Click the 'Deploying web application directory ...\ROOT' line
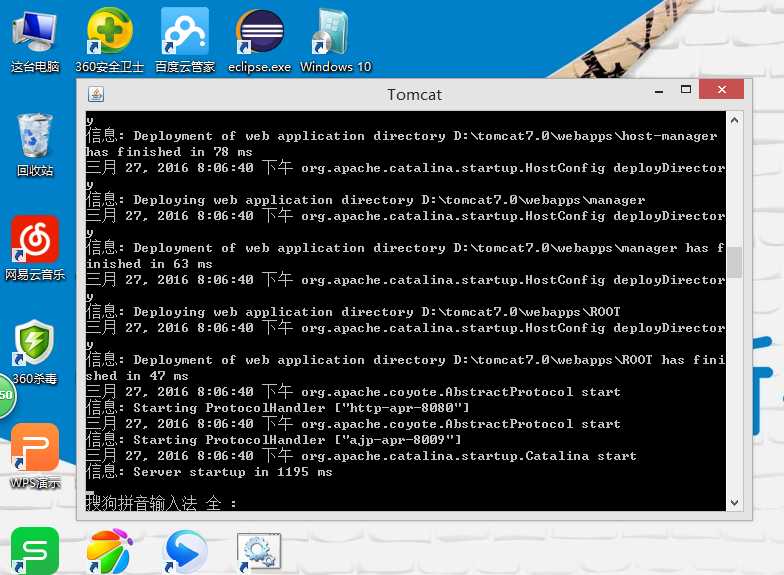Screen dimensions: 784x575 point(353,312)
